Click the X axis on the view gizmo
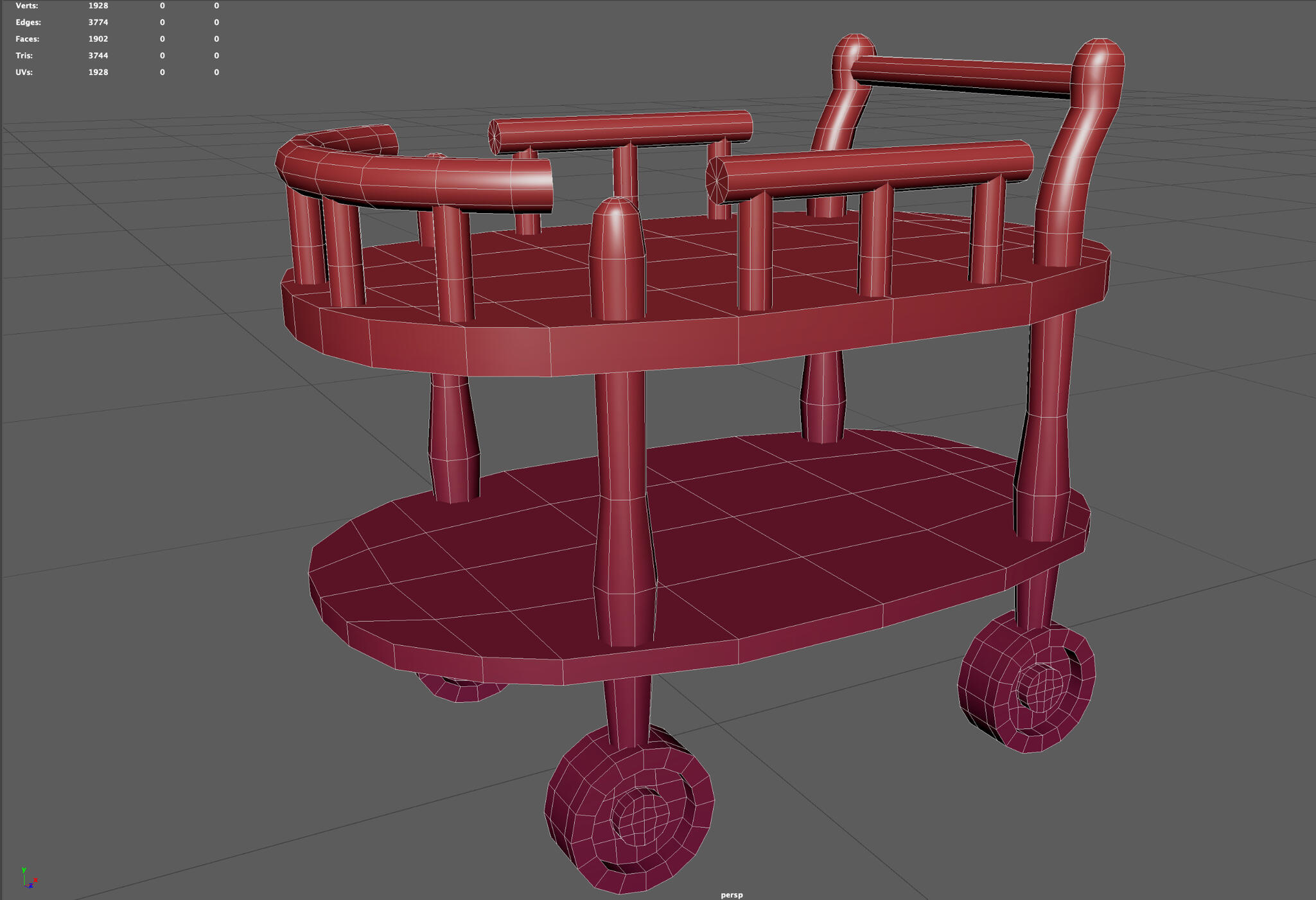Screen dimensions: 1316x900 36,880
